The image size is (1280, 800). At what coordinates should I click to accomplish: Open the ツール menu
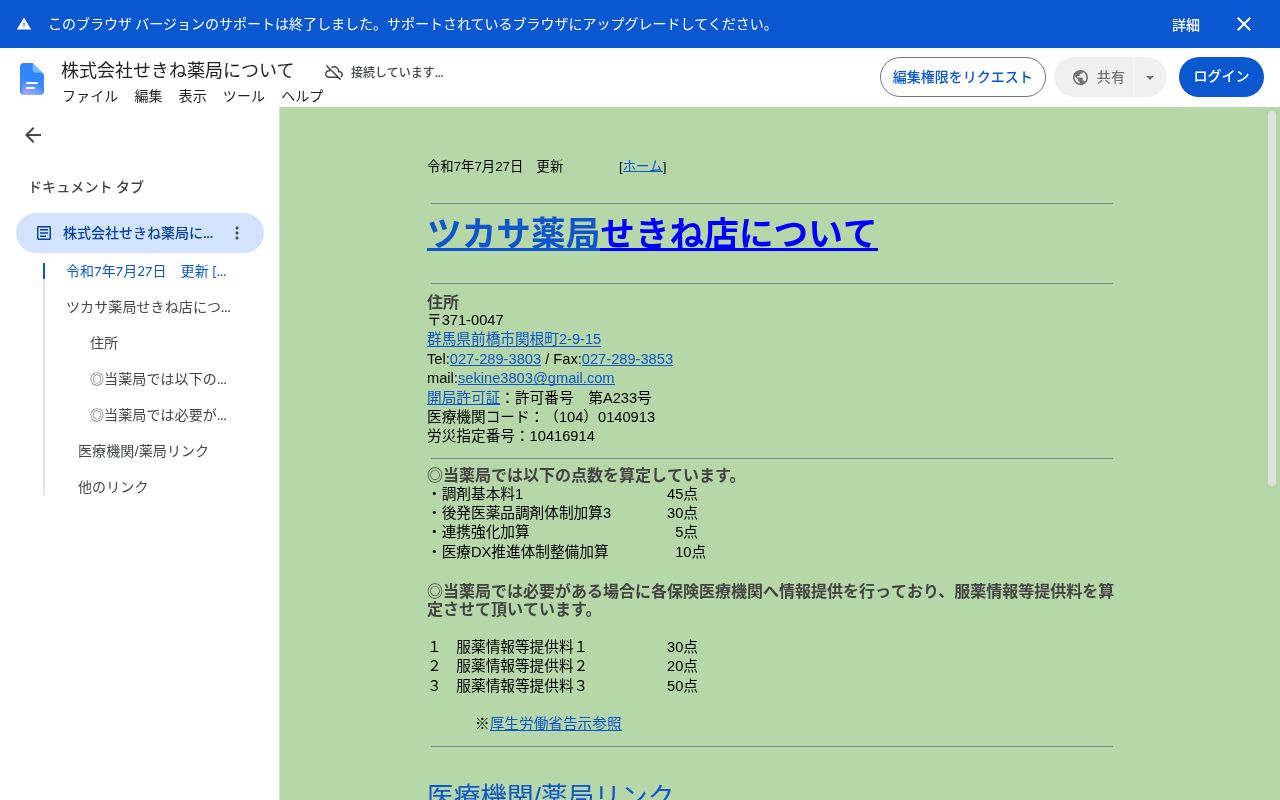(243, 96)
